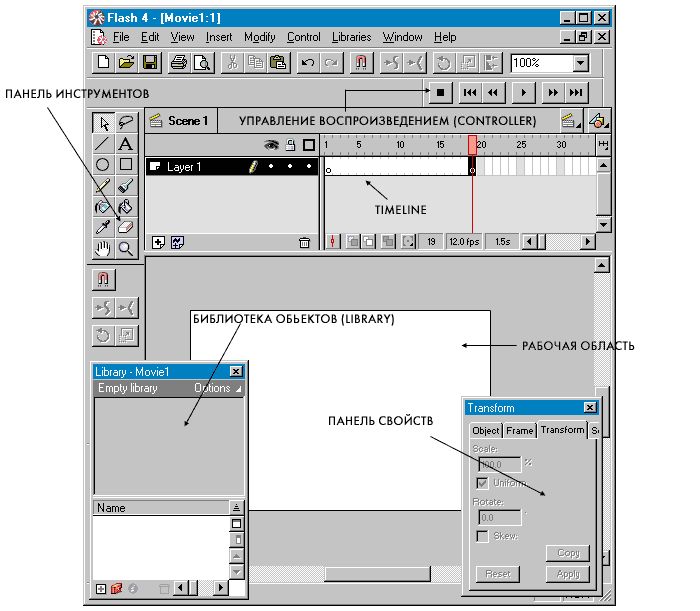700x611 pixels.
Task: Click the timeline horizontal scrollbar thumb
Action: [542, 242]
